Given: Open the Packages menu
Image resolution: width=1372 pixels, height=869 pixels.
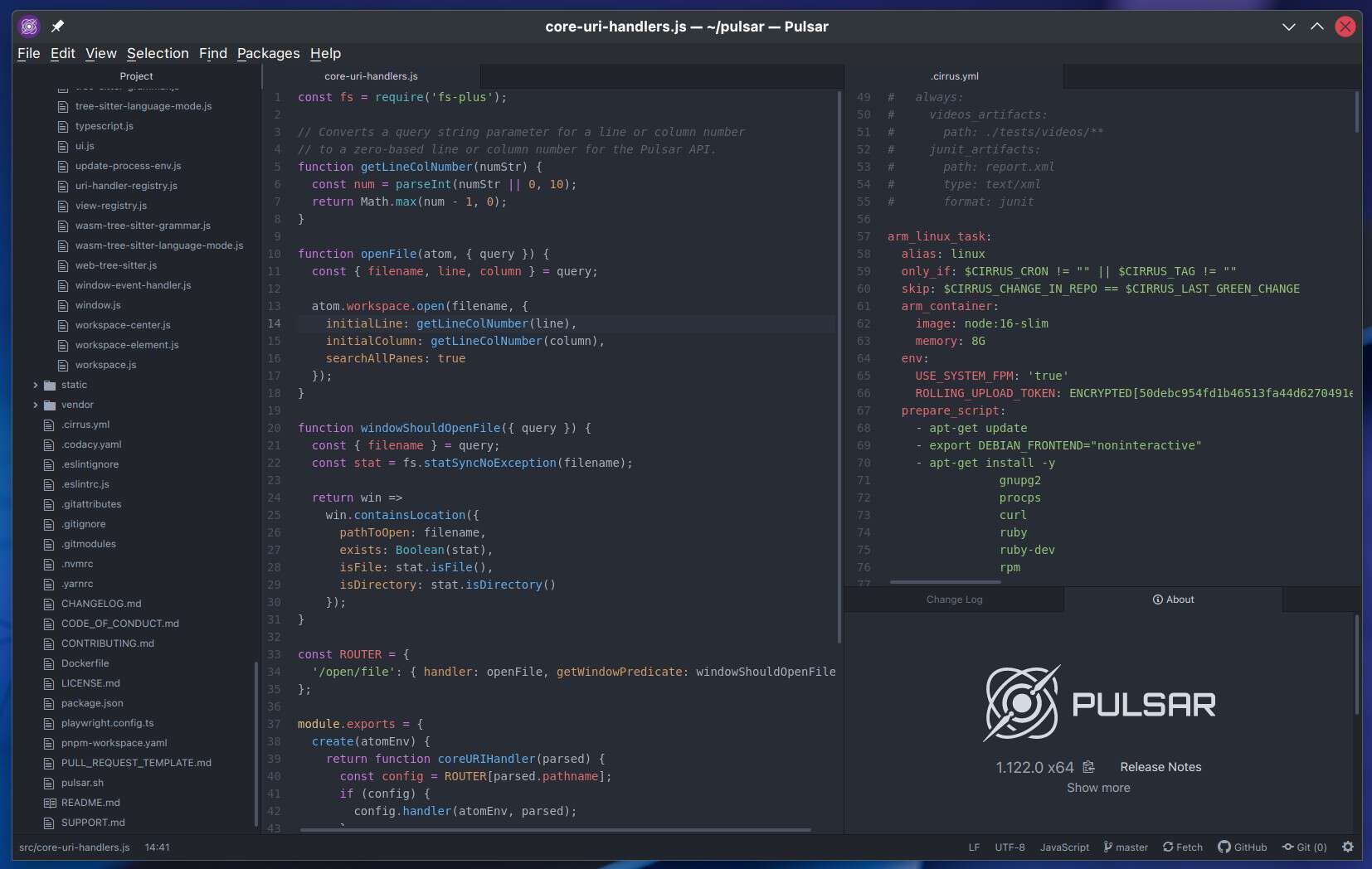Looking at the screenshot, I should tap(268, 53).
